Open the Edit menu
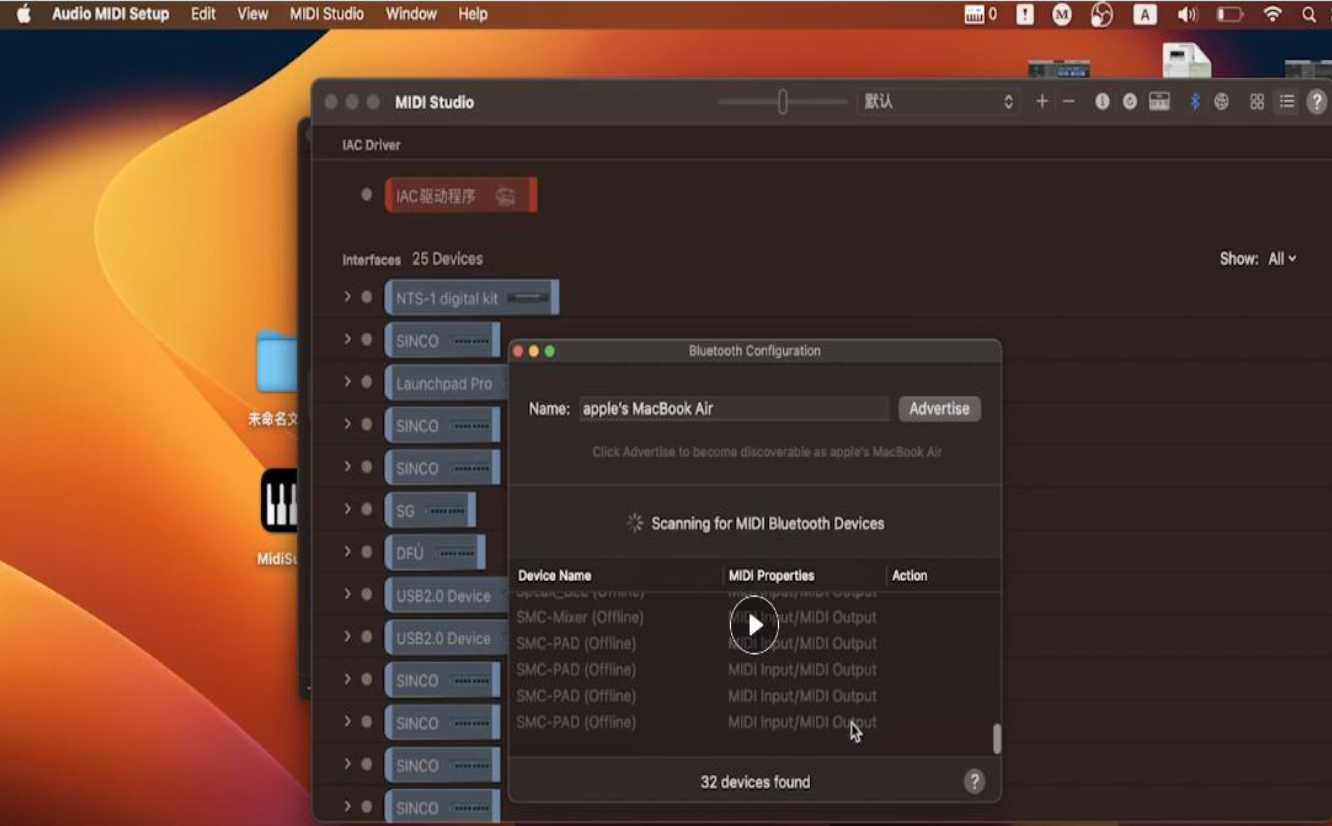Image resolution: width=1332 pixels, height=826 pixels. click(203, 14)
